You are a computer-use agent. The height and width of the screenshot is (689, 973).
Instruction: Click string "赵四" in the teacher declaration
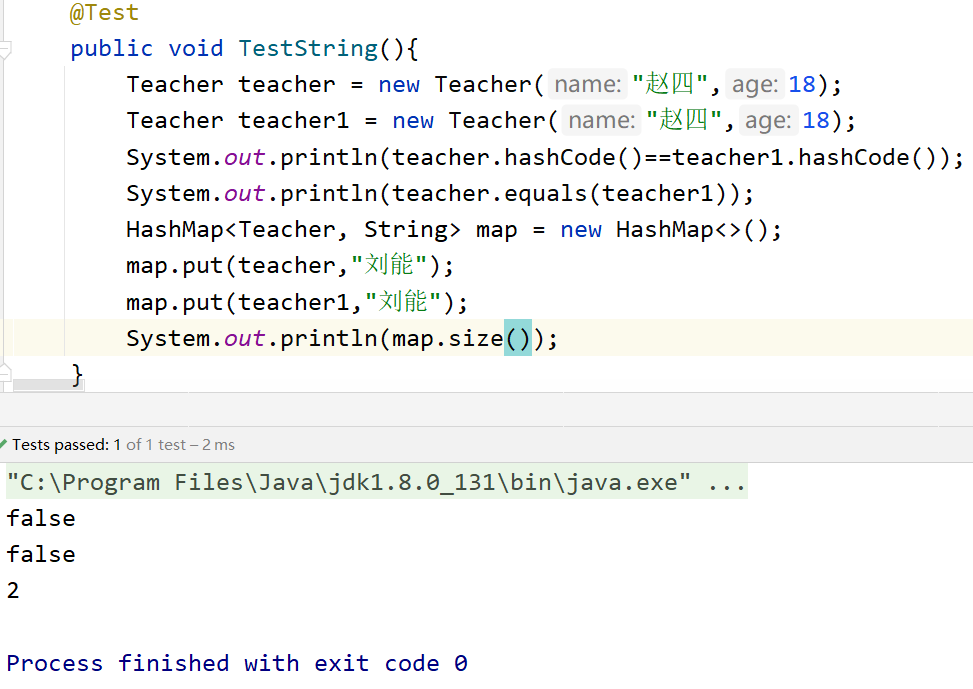[670, 84]
